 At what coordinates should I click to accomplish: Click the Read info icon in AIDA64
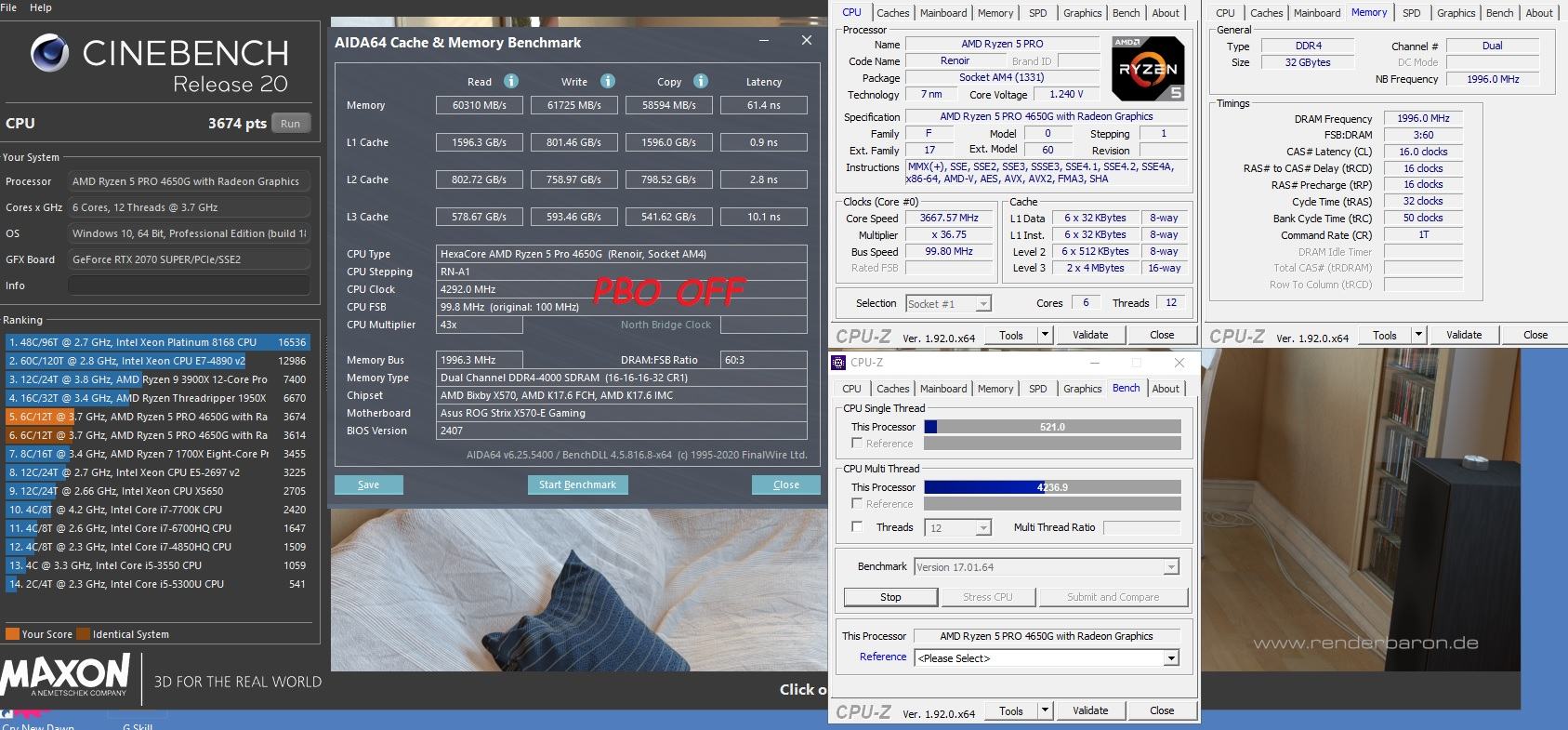[511, 81]
